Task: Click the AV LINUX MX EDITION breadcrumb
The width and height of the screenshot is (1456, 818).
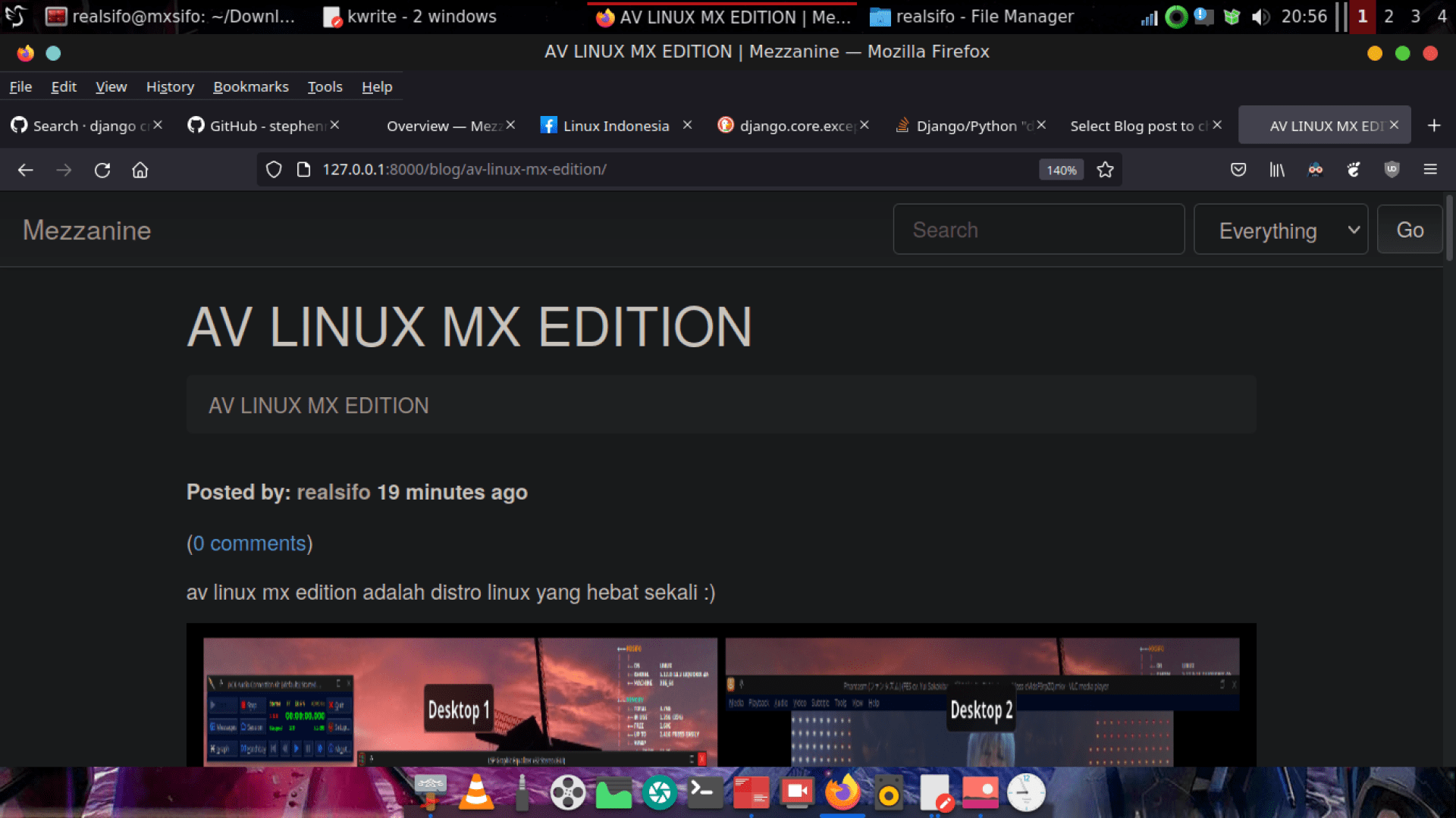Action: point(318,406)
